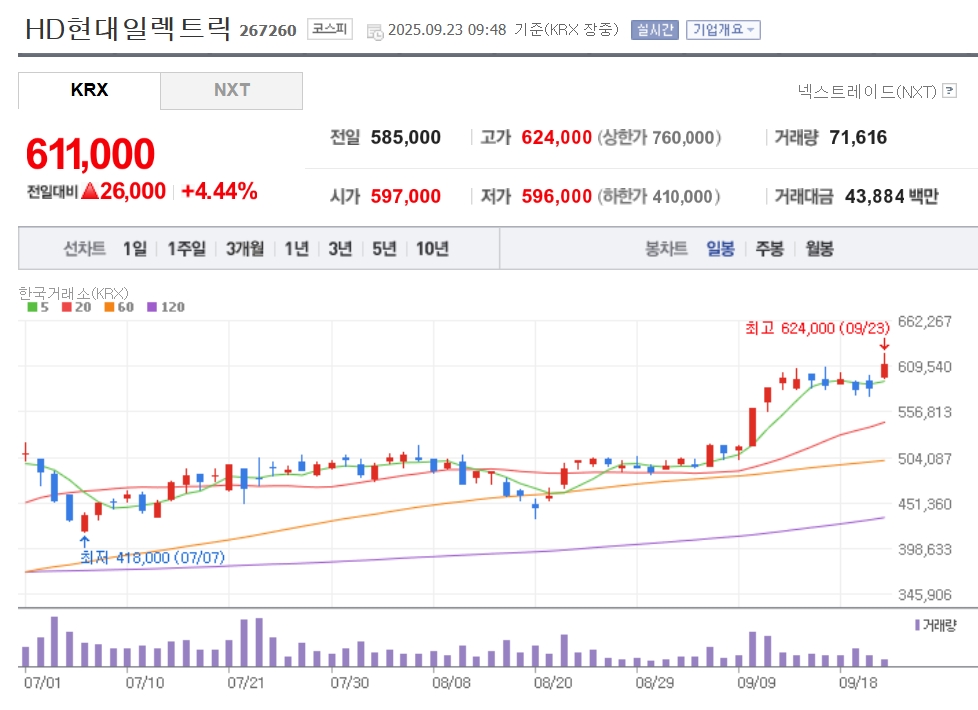Screen dimensions: 978x710
Task: Switch to the NXT tab
Action: (x=231, y=90)
